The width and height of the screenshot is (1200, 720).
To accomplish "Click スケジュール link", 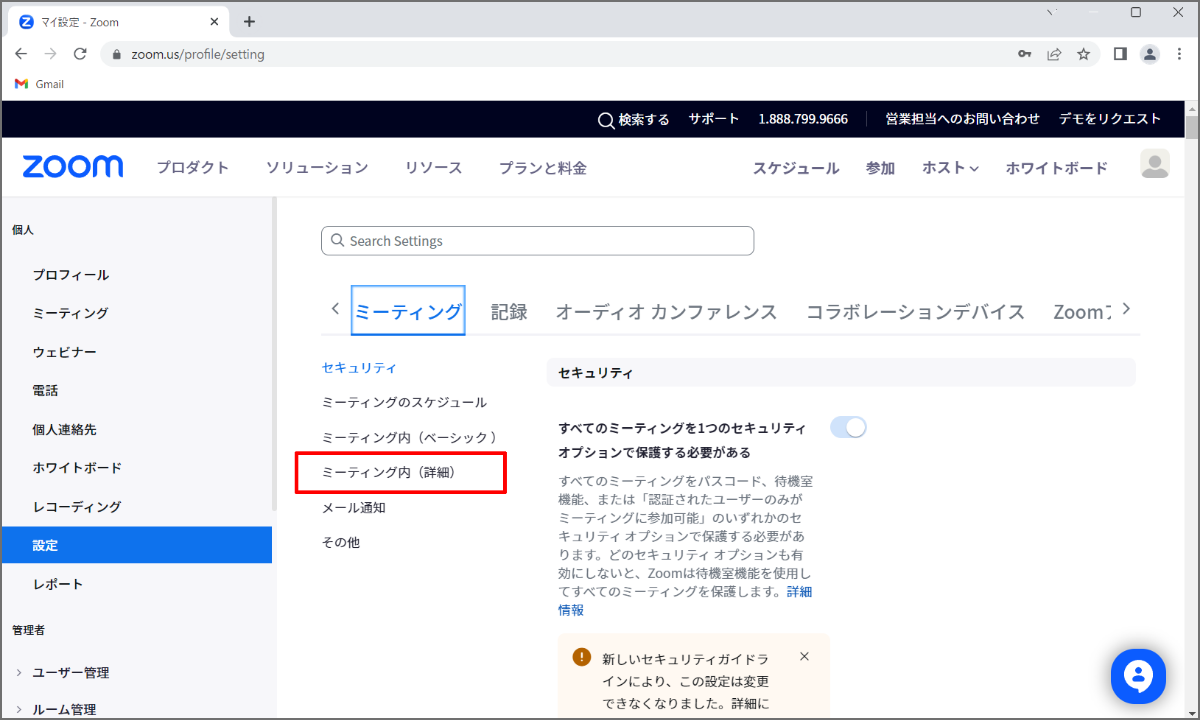I will click(796, 168).
